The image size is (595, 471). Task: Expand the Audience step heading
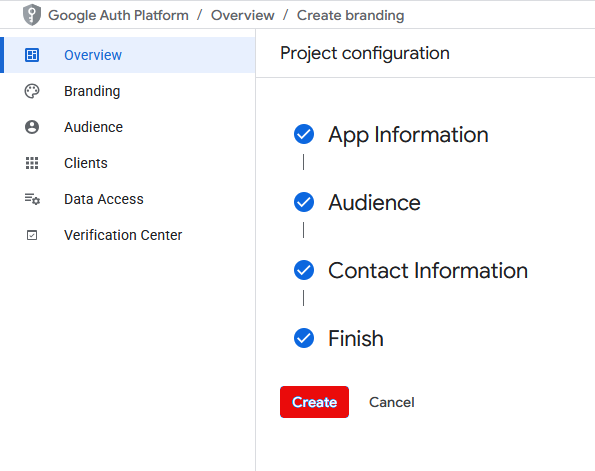[374, 203]
